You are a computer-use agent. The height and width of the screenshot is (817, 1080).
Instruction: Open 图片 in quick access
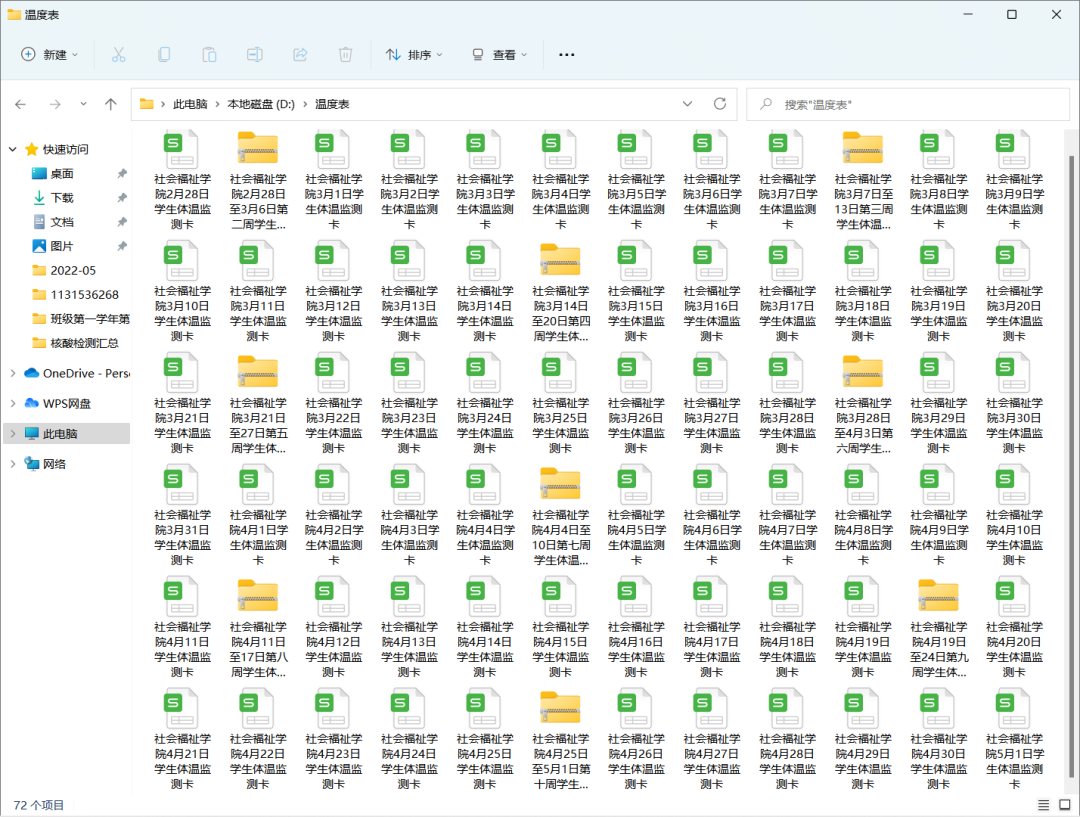[62, 246]
